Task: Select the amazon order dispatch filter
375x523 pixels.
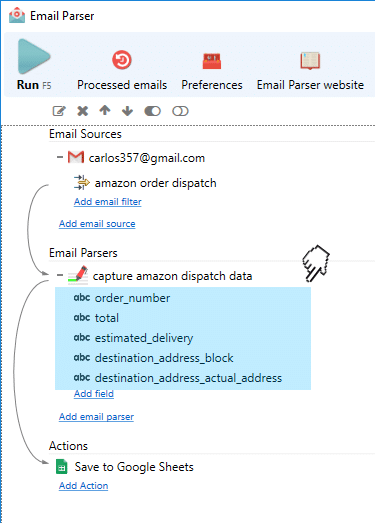Action: point(155,183)
